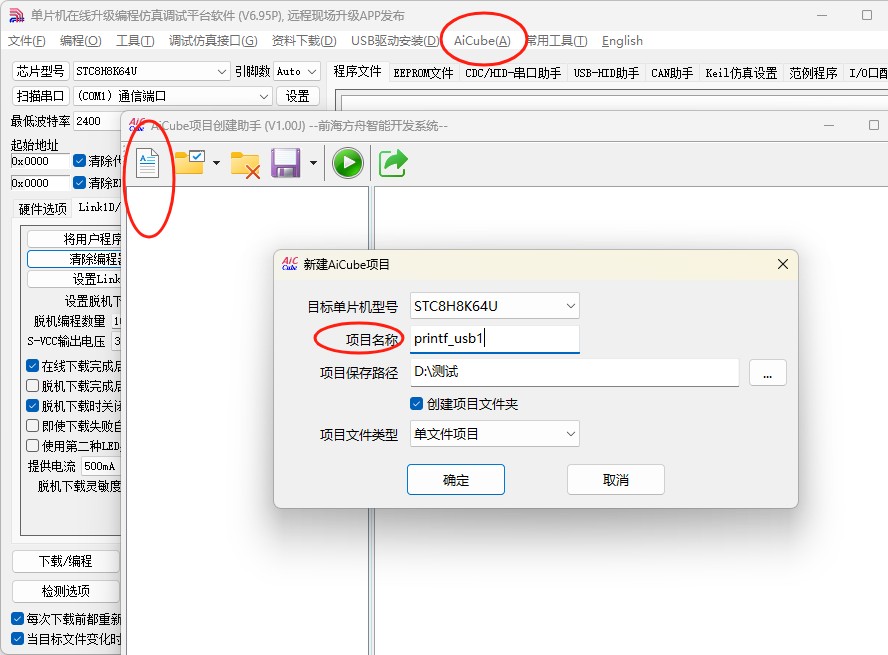Toggle 在线下载完成后 checkbox
This screenshot has width=888, height=655.
coord(33,366)
